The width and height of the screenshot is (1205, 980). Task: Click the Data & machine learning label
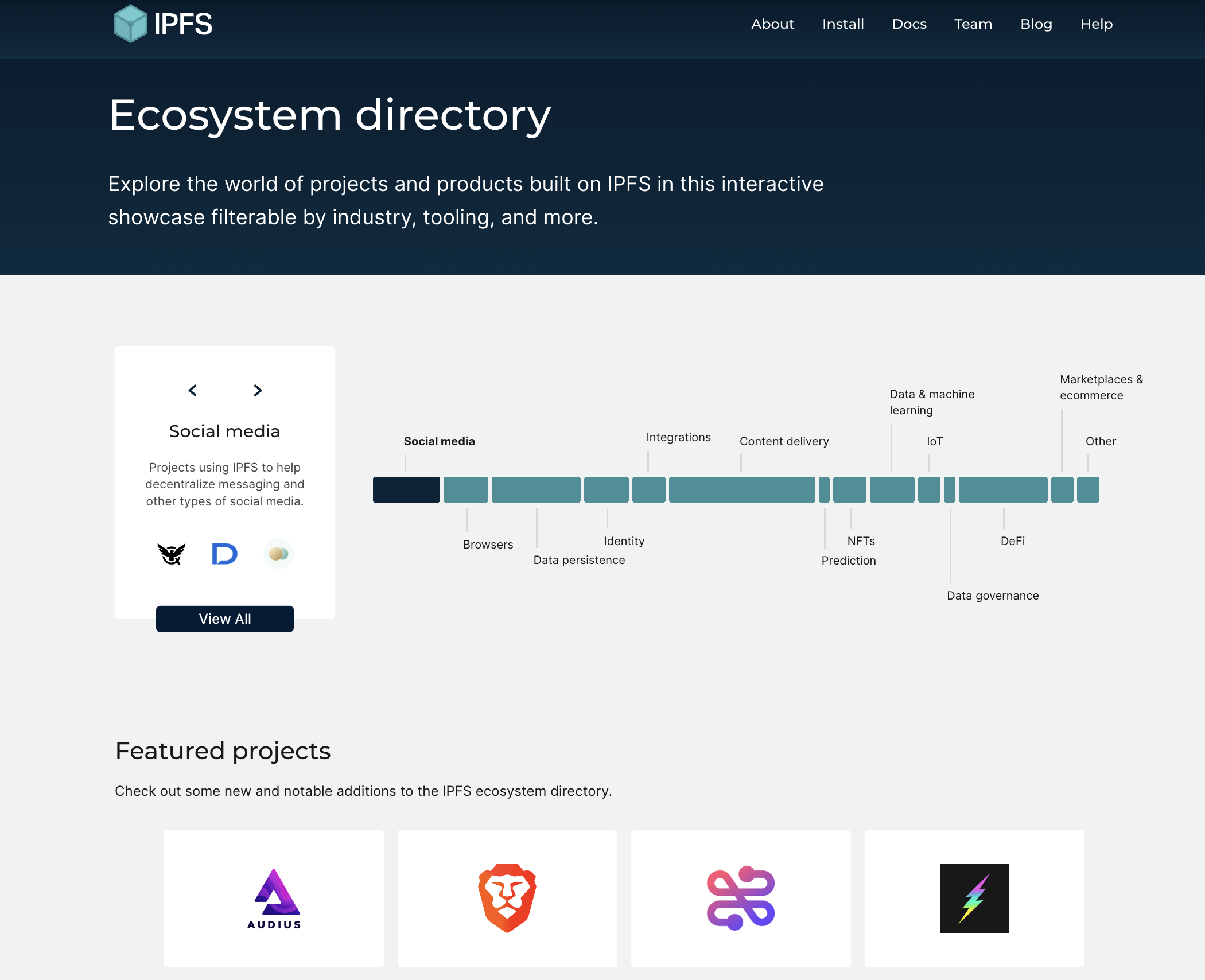[932, 402]
